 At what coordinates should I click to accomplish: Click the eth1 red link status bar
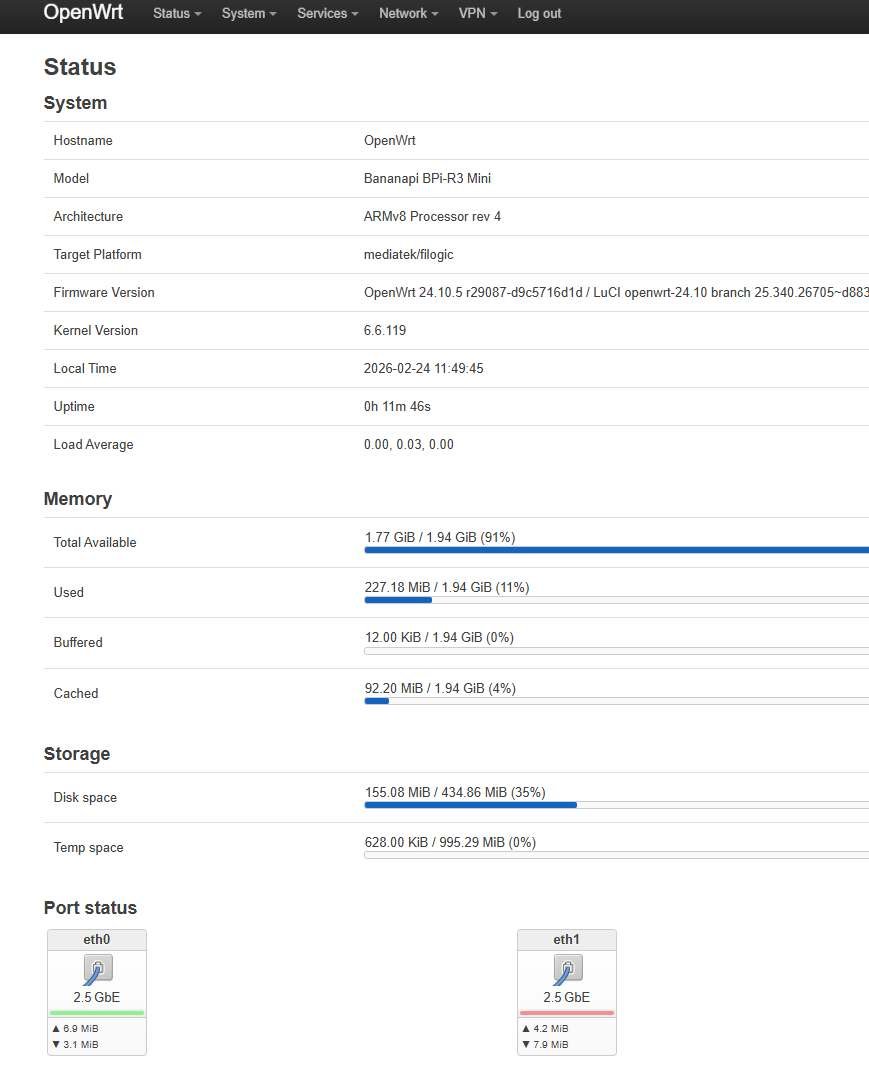pyautogui.click(x=567, y=1013)
